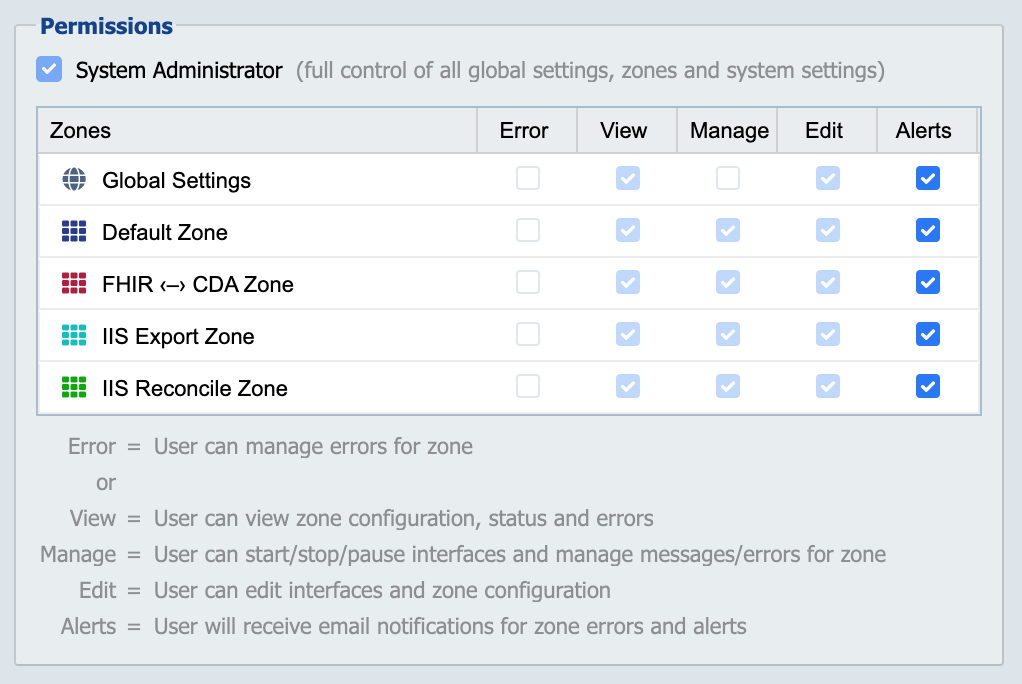Click the green IIS Reconcile Zone grid icon
Image resolution: width=1022 pixels, height=684 pixels.
74,387
